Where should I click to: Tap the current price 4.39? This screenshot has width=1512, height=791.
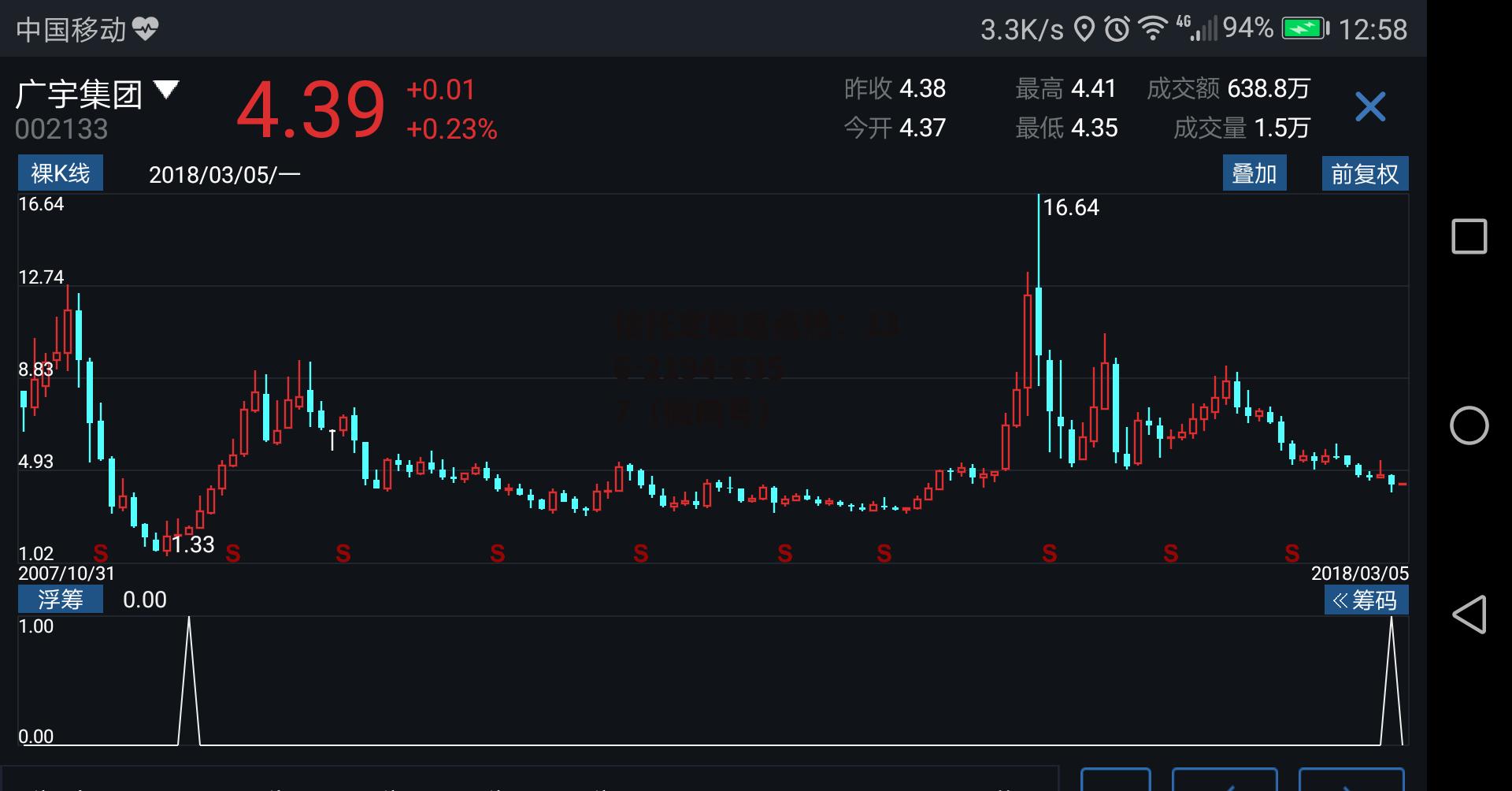[x=311, y=110]
